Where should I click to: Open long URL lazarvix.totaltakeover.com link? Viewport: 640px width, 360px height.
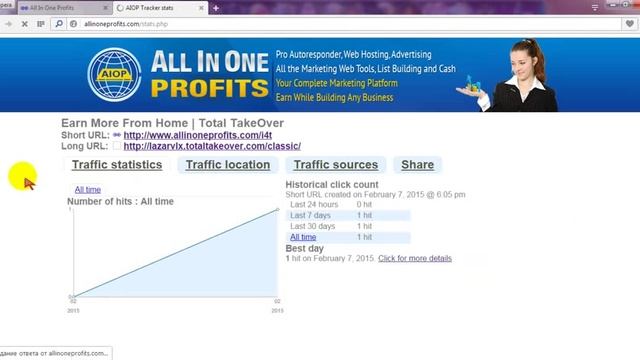[212, 146]
